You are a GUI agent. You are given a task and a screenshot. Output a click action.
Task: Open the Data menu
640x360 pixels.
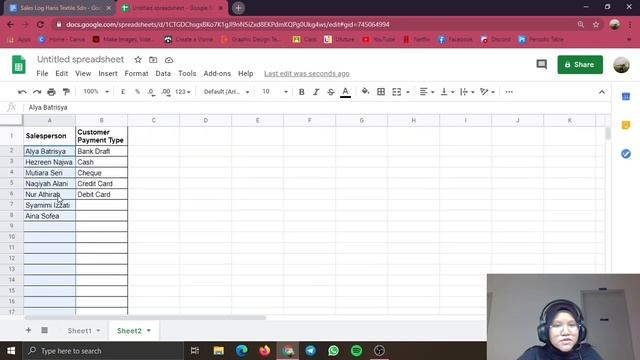pyautogui.click(x=163, y=73)
